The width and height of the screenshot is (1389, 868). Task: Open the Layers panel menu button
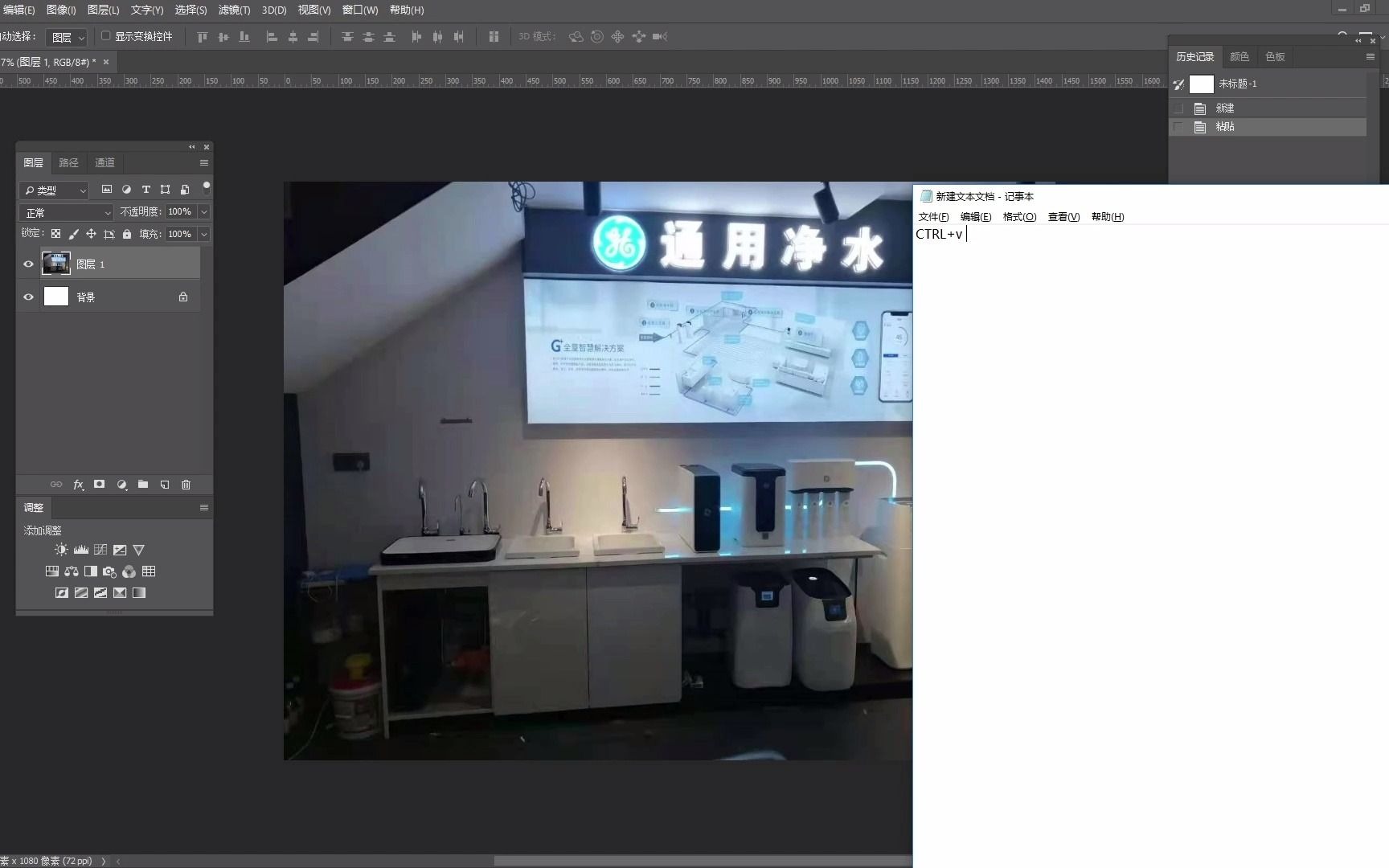(203, 162)
